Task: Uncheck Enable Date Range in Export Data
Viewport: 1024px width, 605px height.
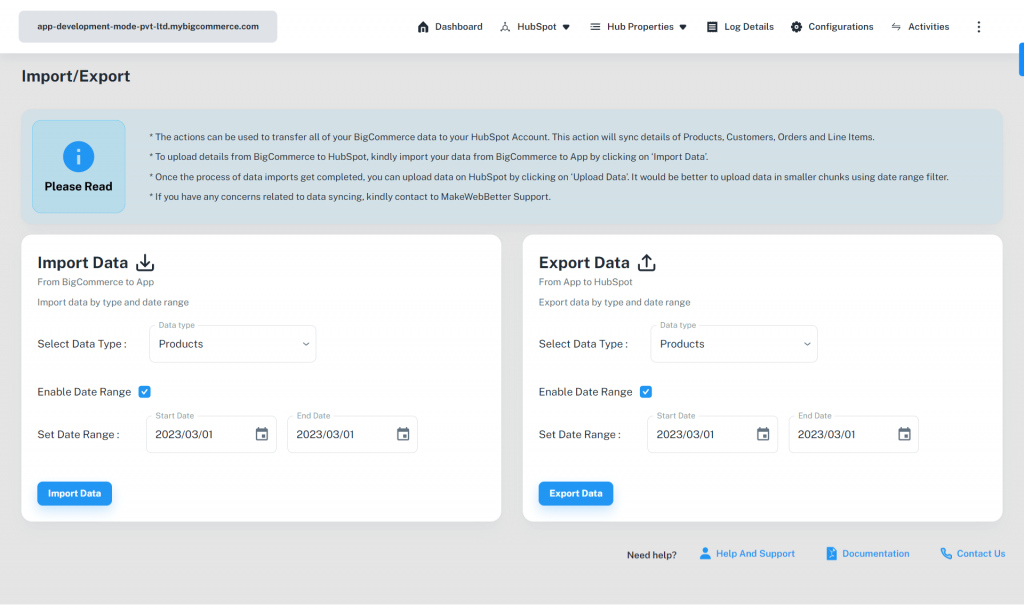Action: click(646, 392)
